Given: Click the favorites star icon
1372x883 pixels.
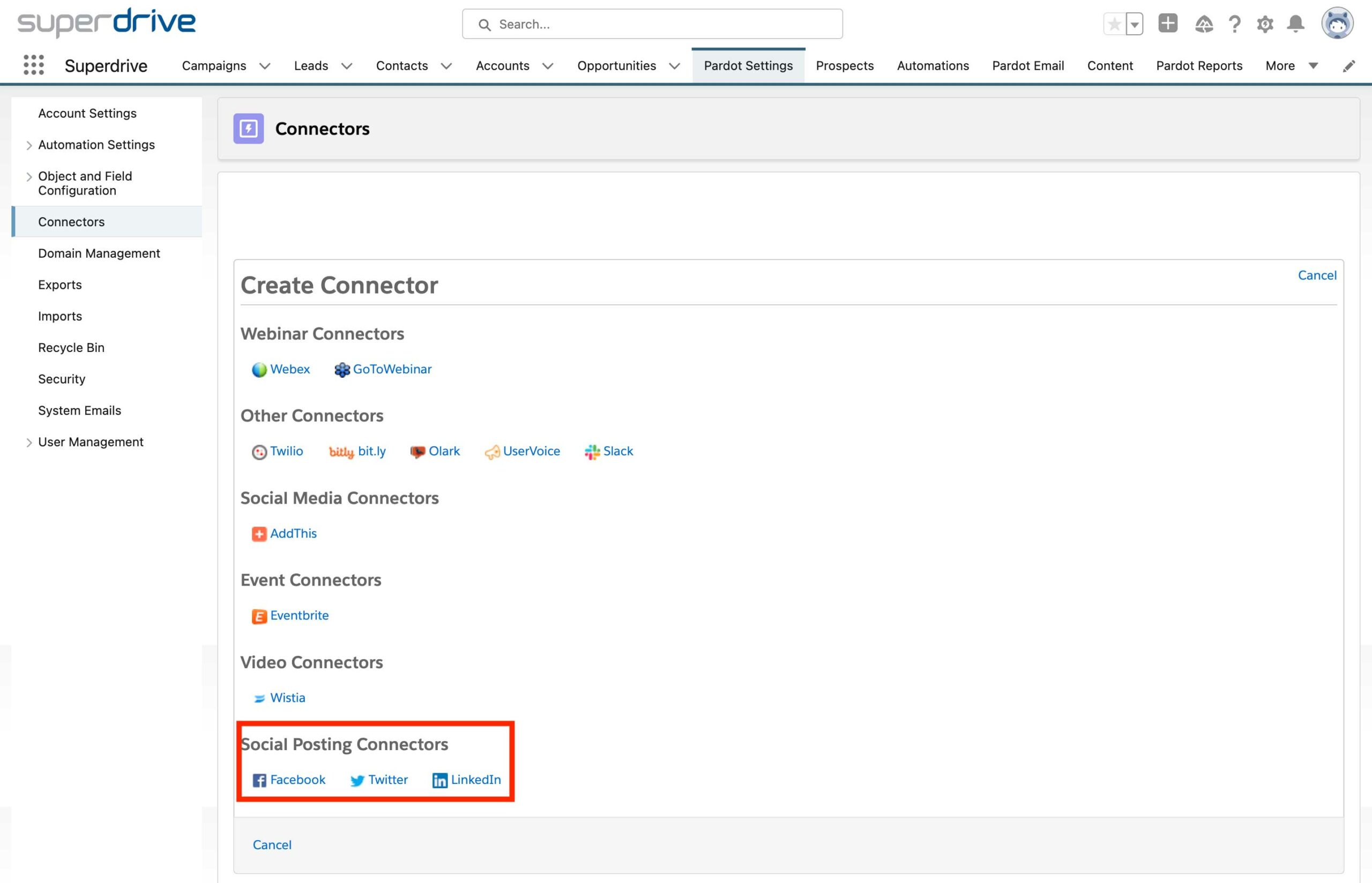Looking at the screenshot, I should pos(1114,24).
